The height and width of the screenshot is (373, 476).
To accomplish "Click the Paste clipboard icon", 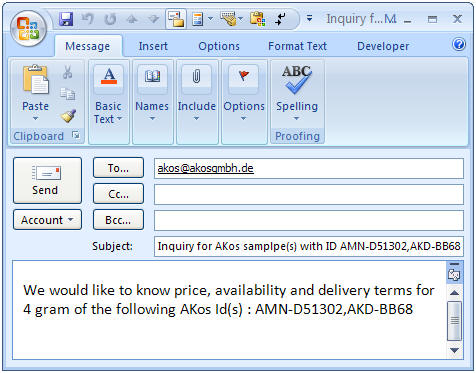I will coord(35,79).
